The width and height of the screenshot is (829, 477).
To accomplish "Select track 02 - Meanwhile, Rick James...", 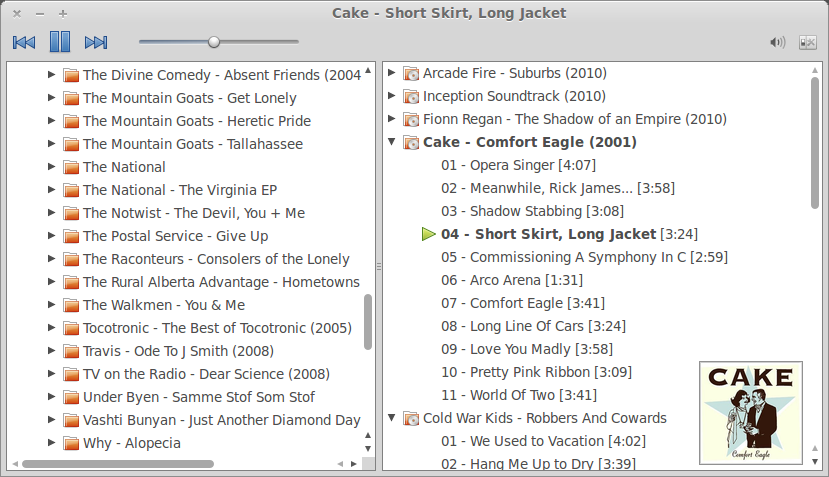I will pyautogui.click(x=558, y=188).
